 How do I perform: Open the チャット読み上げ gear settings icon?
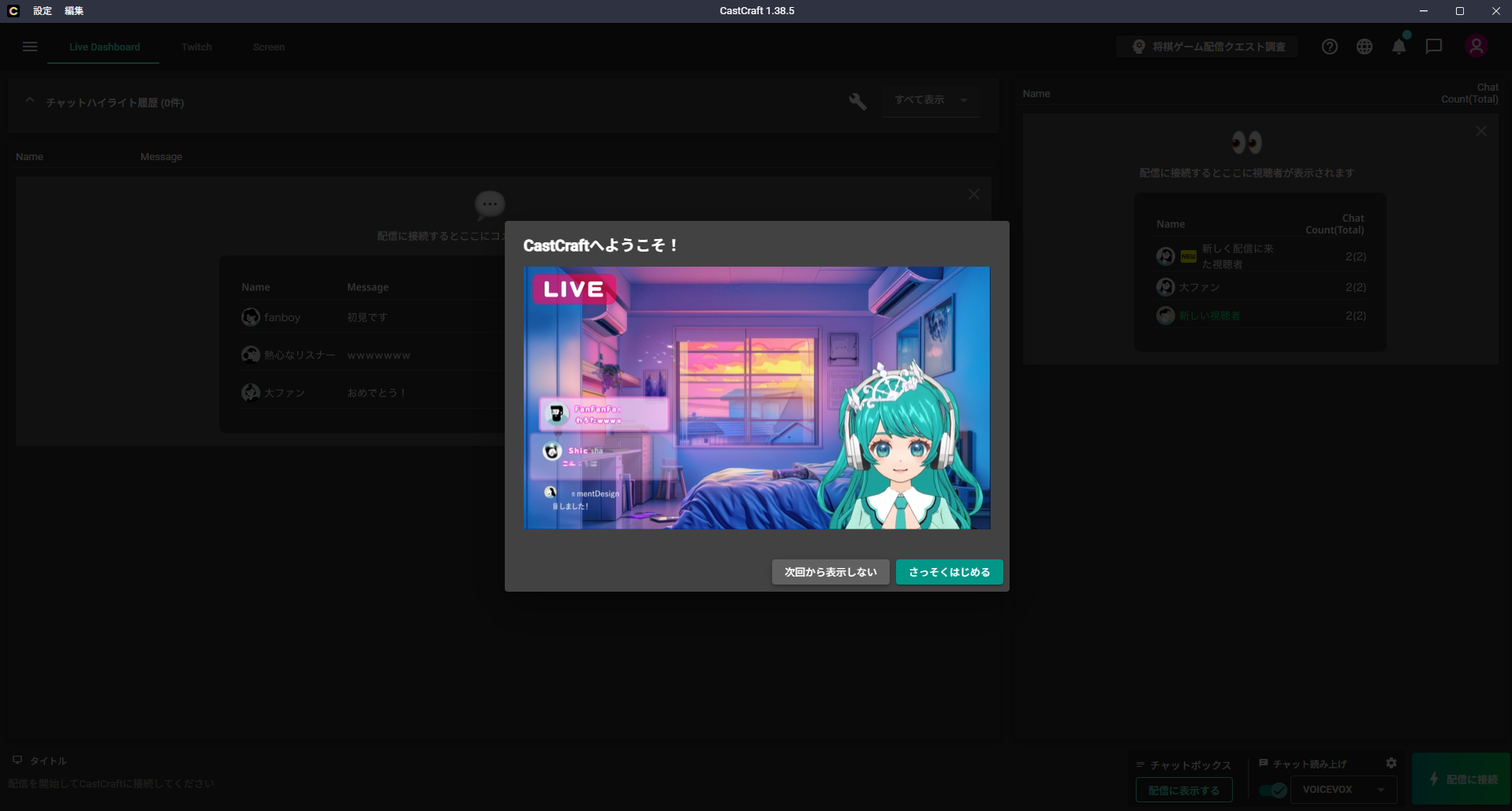point(1391,763)
